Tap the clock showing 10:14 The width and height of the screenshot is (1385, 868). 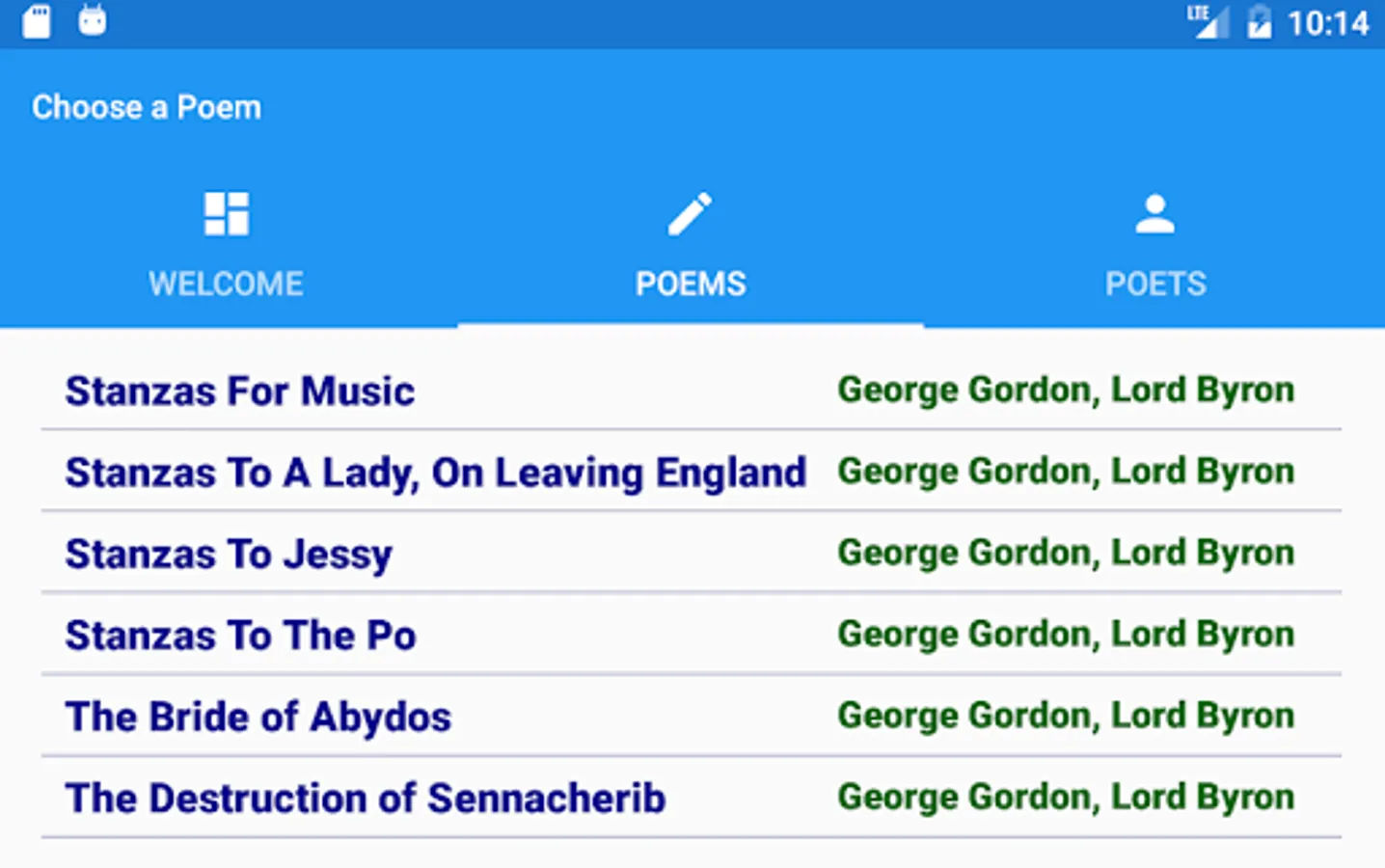(x=1328, y=22)
